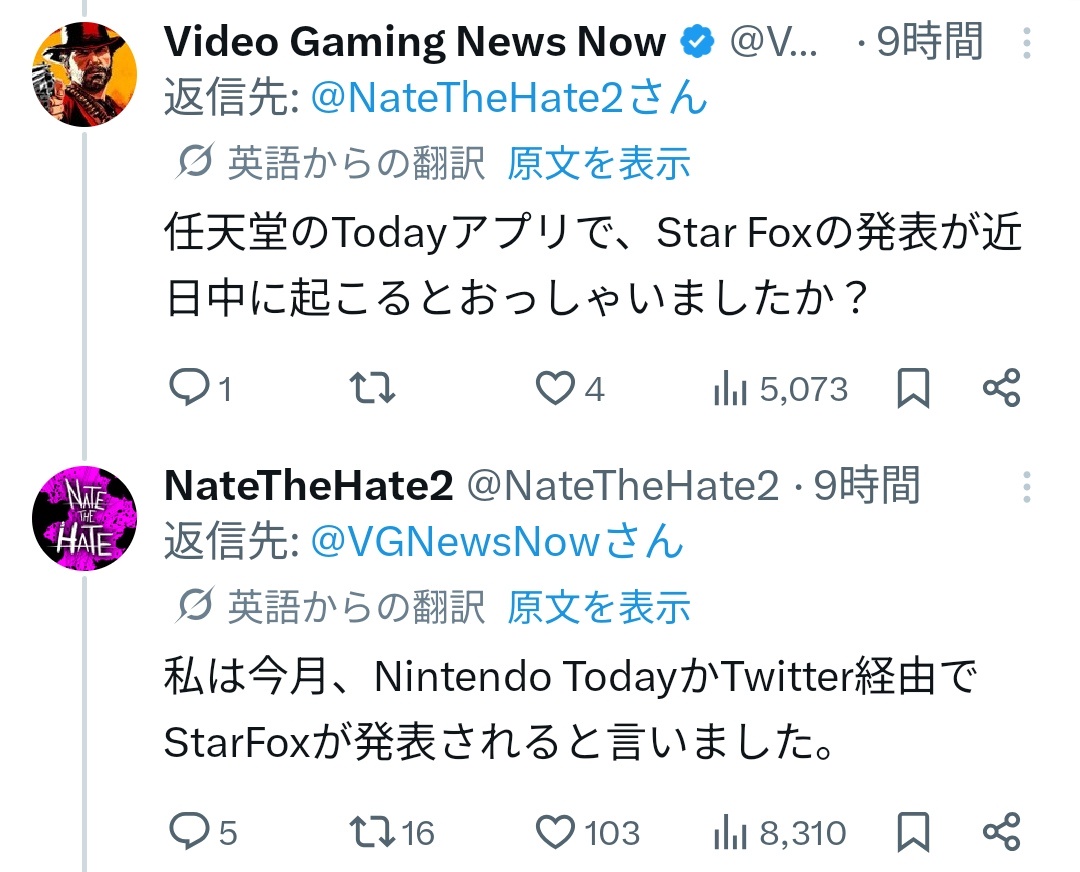The image size is (1080, 872).
Task: Reply to Video Gaming News Now's tweet
Action: (188, 388)
